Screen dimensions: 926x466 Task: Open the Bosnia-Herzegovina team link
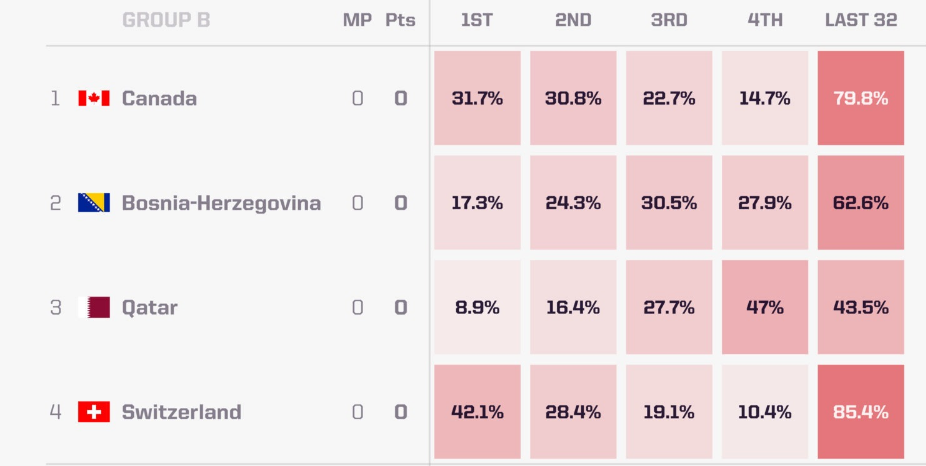pyautogui.click(x=221, y=203)
